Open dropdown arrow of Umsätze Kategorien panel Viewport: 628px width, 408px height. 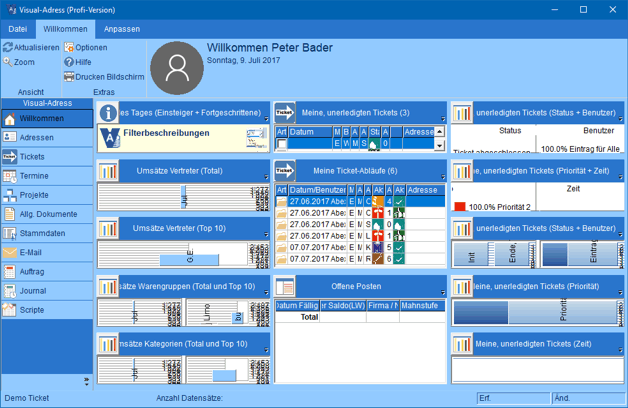click(266, 350)
